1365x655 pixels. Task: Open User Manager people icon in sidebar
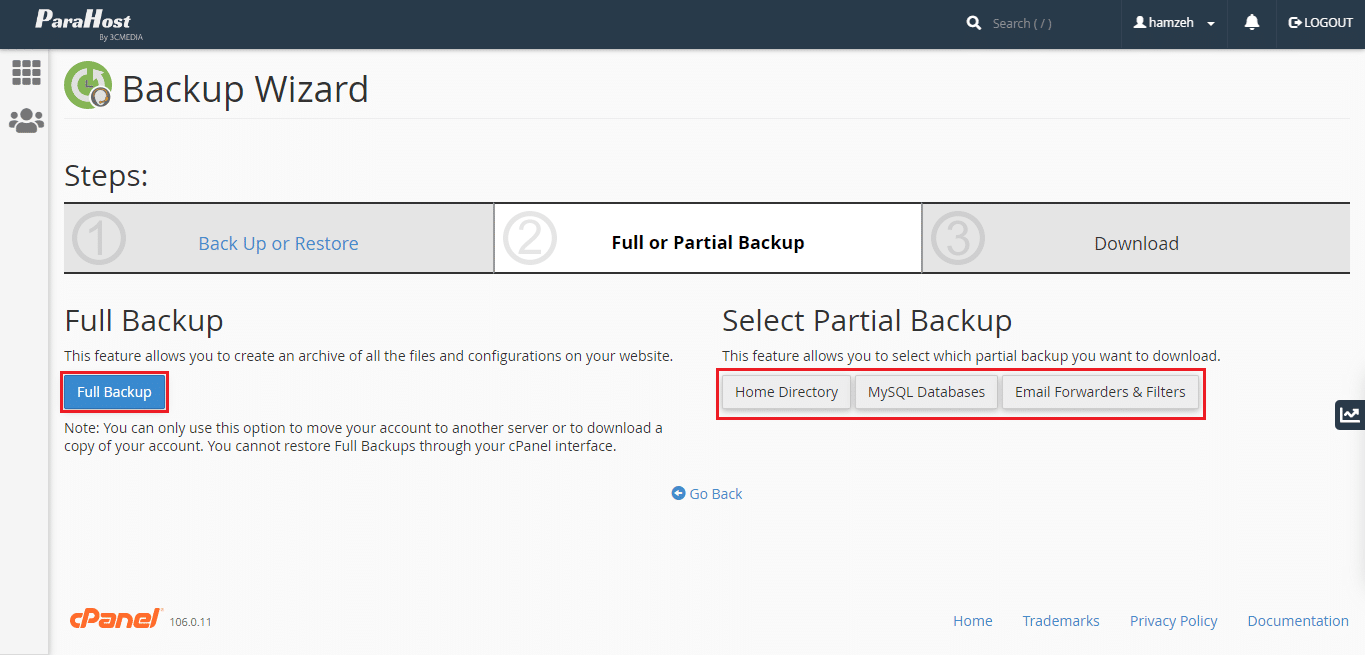click(26, 121)
